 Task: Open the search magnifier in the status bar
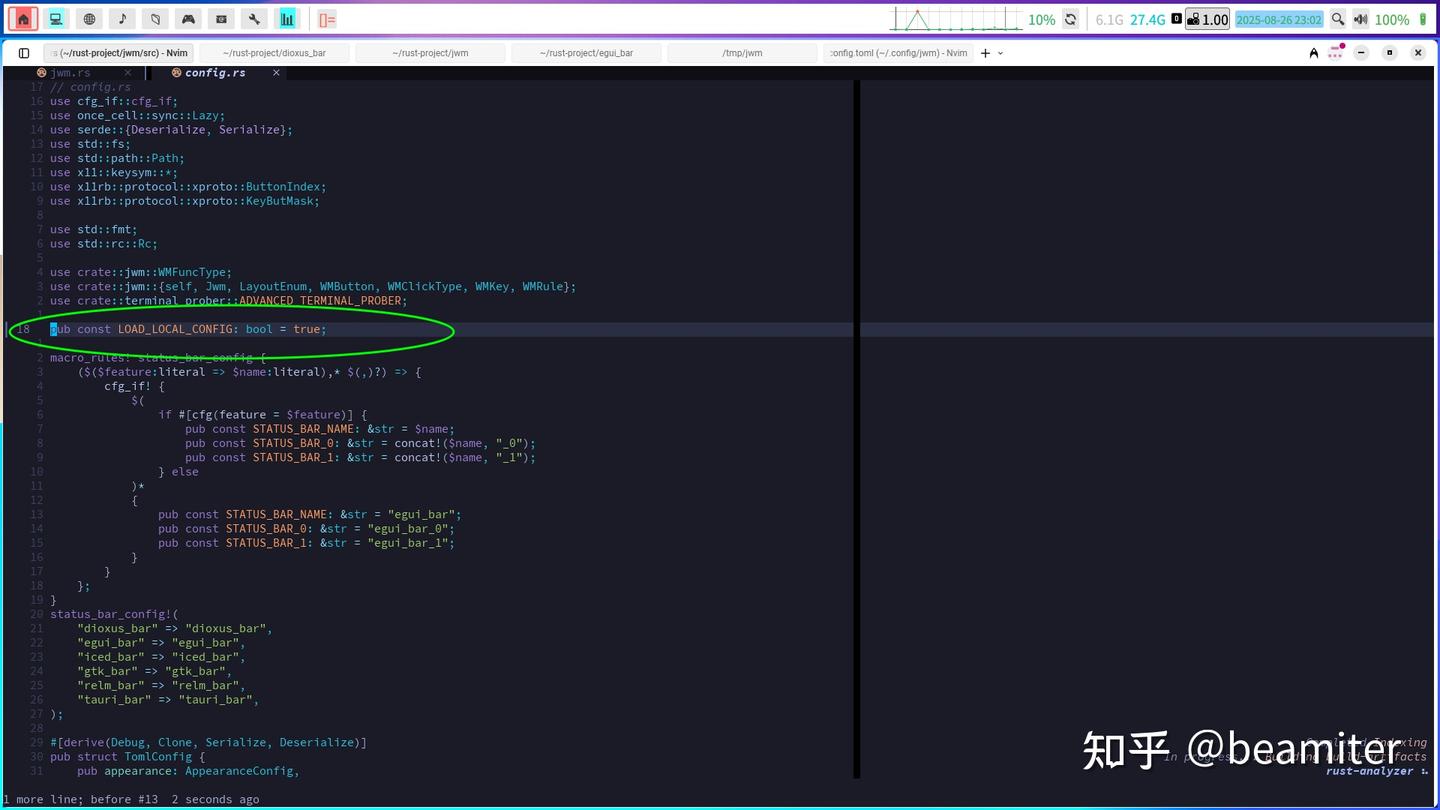tap(1339, 19)
